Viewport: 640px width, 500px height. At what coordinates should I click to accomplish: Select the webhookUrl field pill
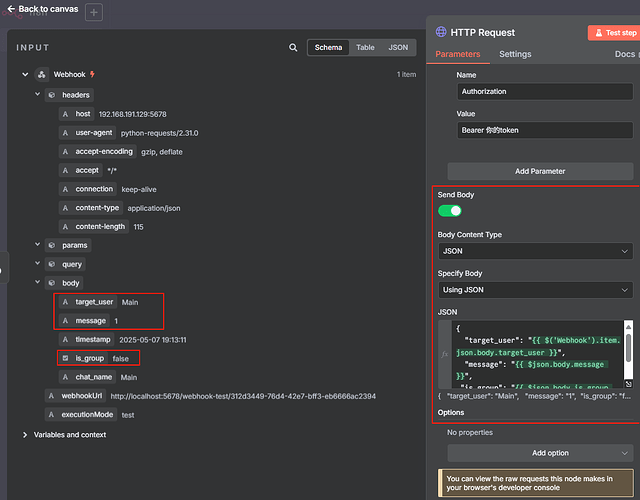(75, 396)
